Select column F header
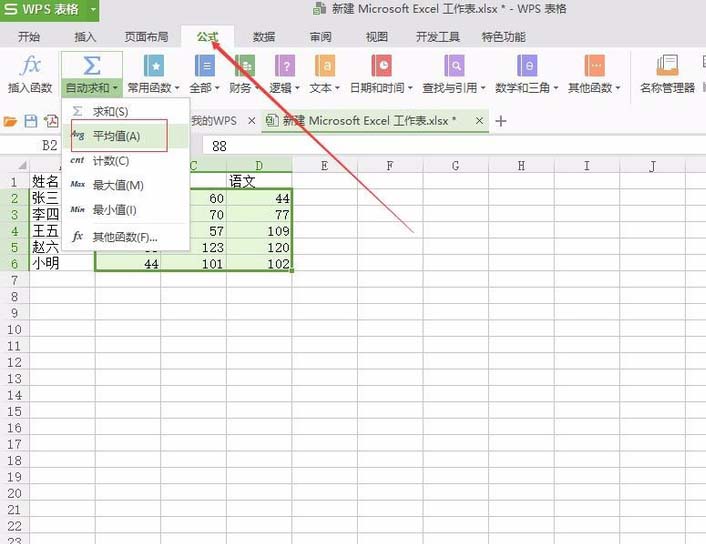 pos(390,166)
